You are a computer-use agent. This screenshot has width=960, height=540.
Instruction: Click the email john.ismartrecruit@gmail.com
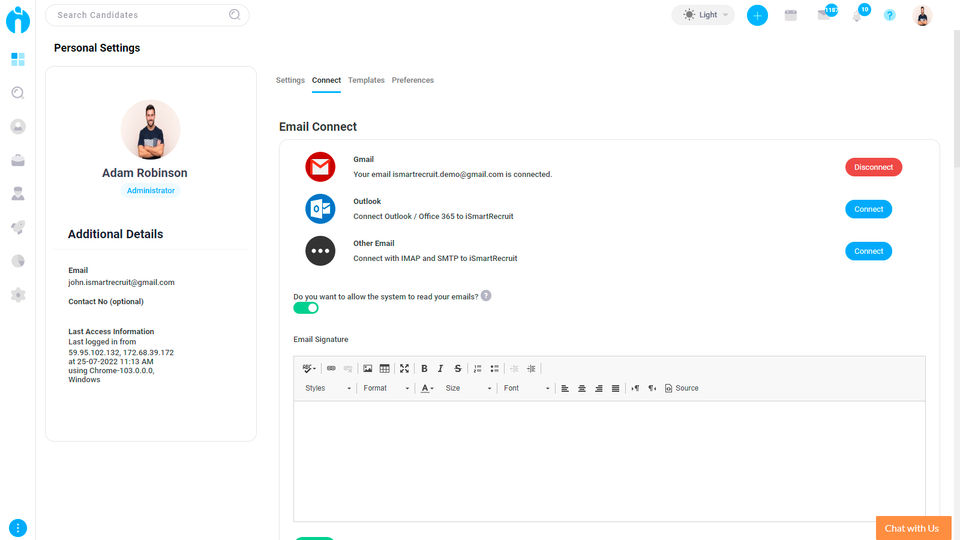pos(121,282)
